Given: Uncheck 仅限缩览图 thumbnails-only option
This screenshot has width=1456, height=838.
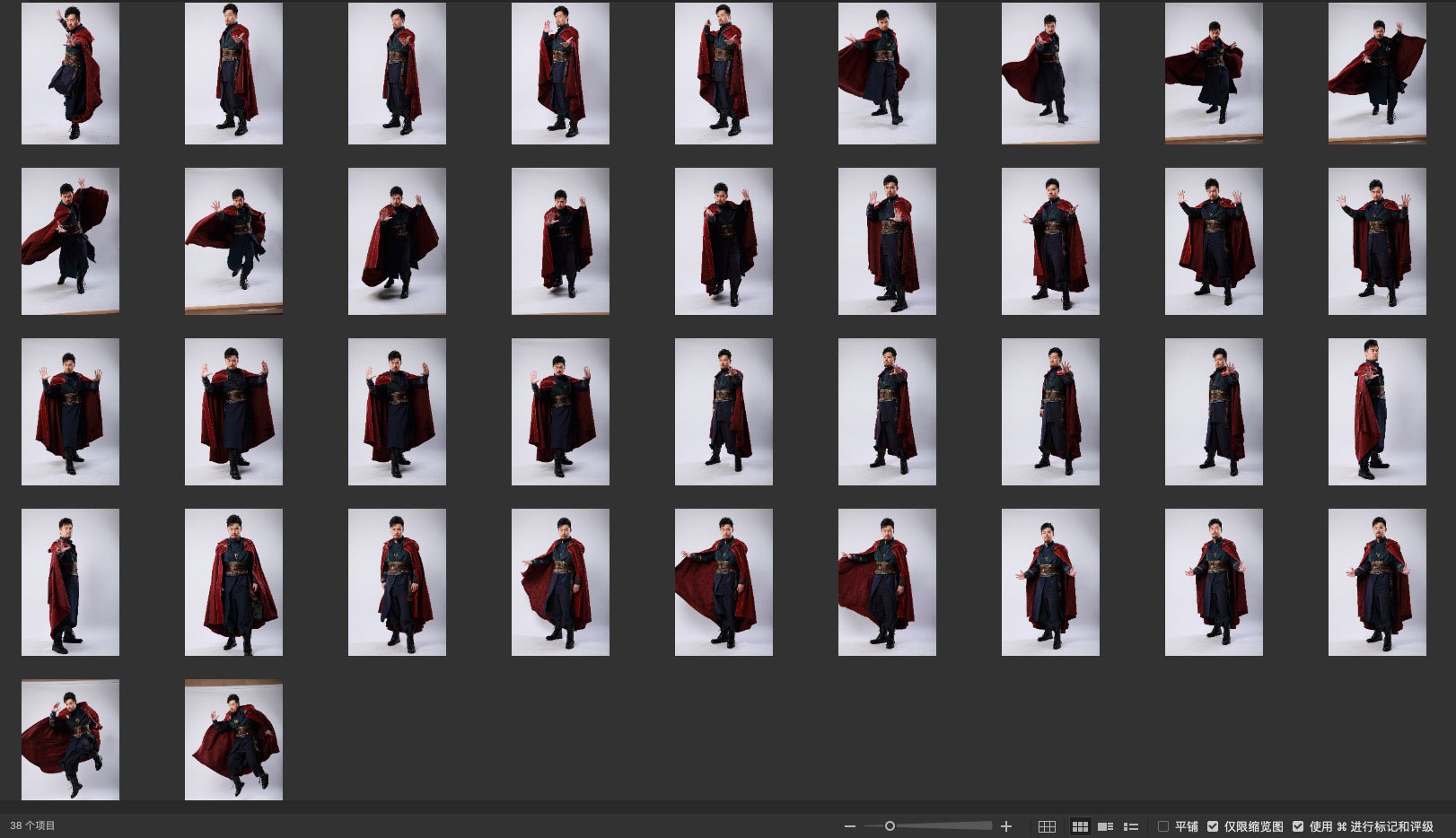Looking at the screenshot, I should (1213, 826).
